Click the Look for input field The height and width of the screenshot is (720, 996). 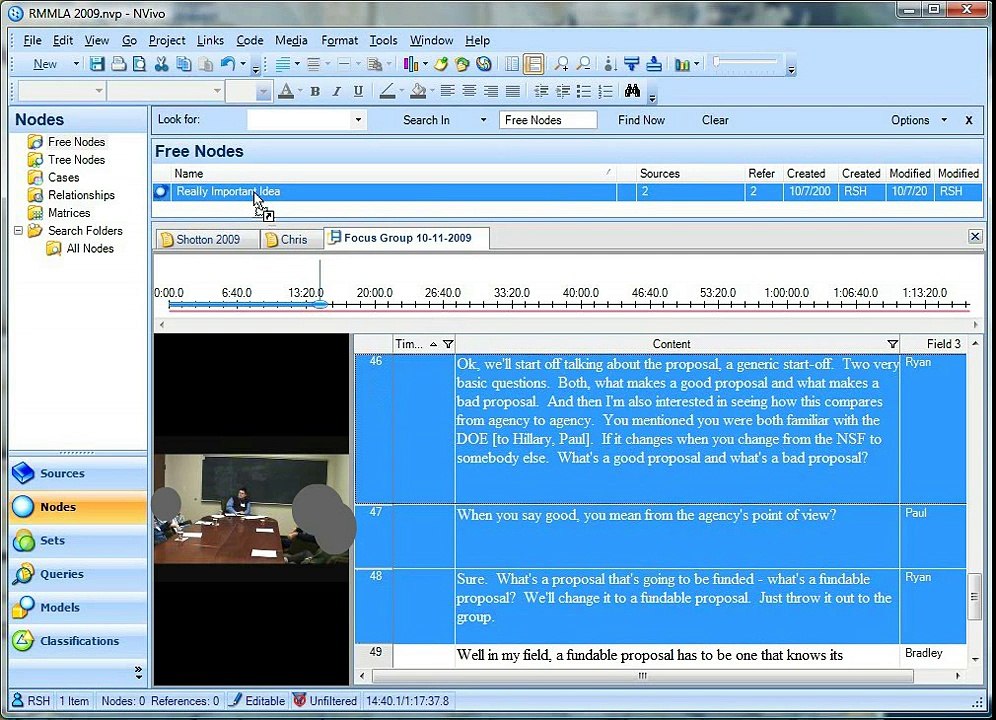(299, 119)
